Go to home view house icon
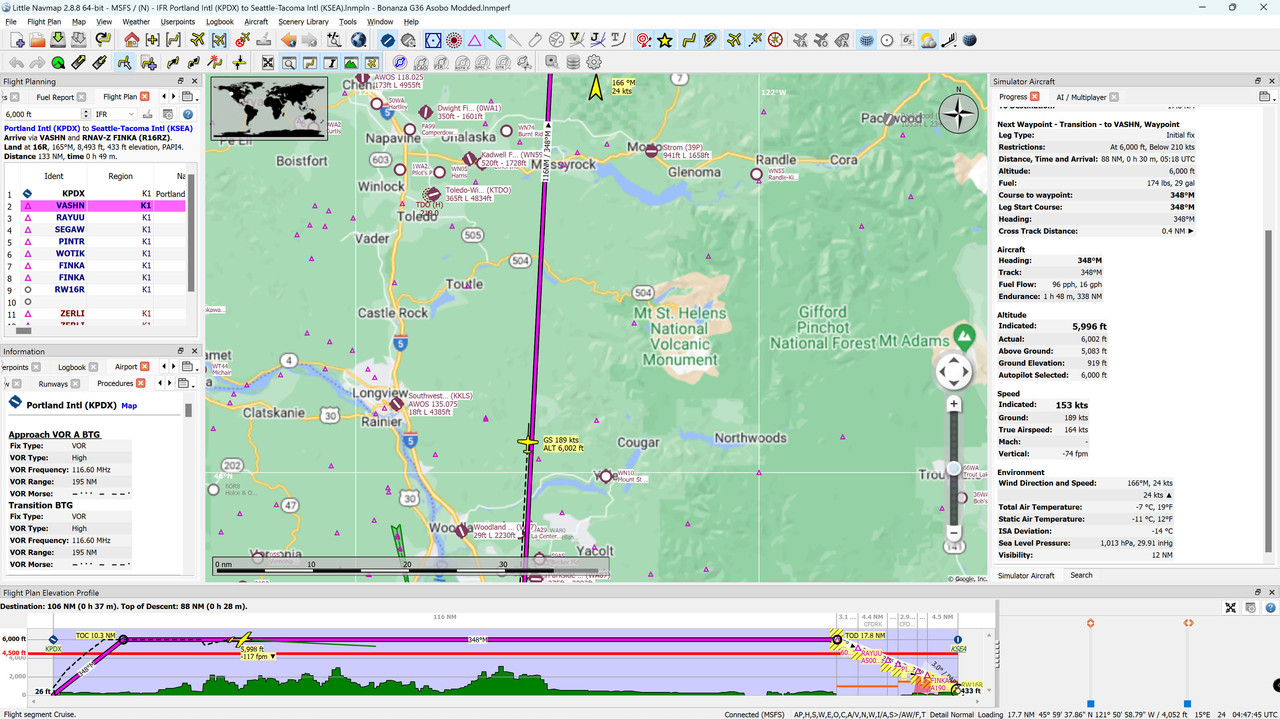This screenshot has height=720, width=1280. 132,40
